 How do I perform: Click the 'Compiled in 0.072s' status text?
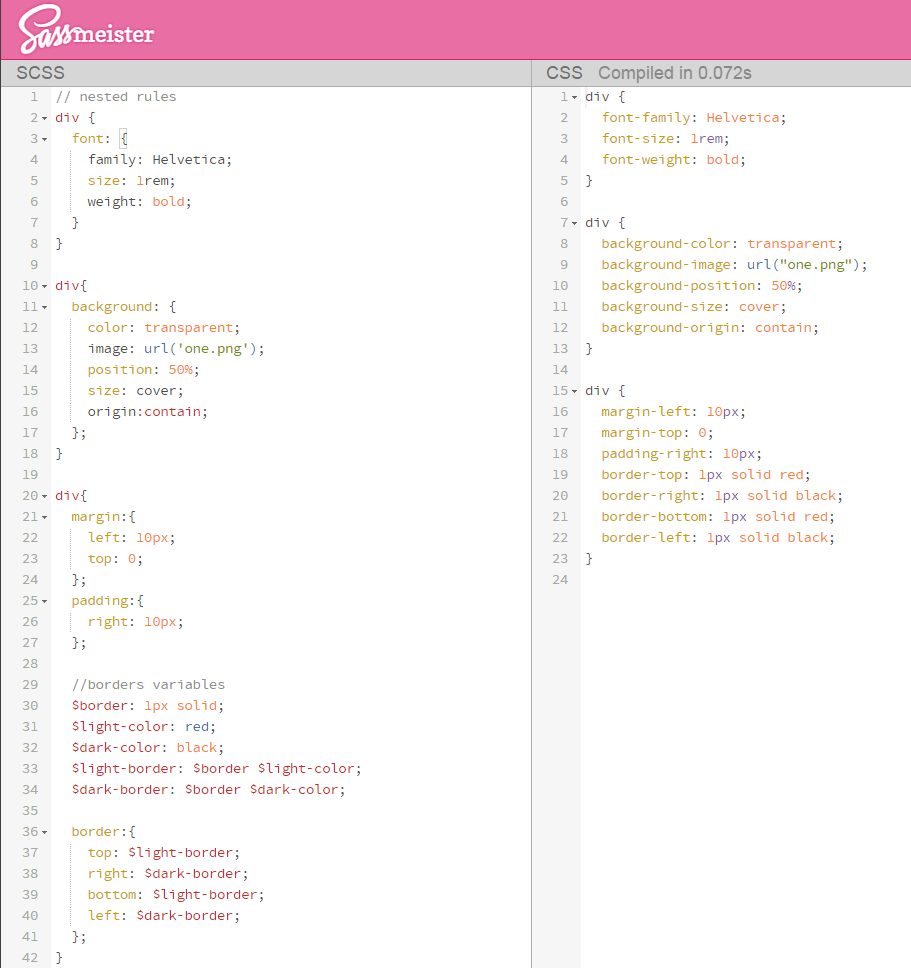pos(675,73)
